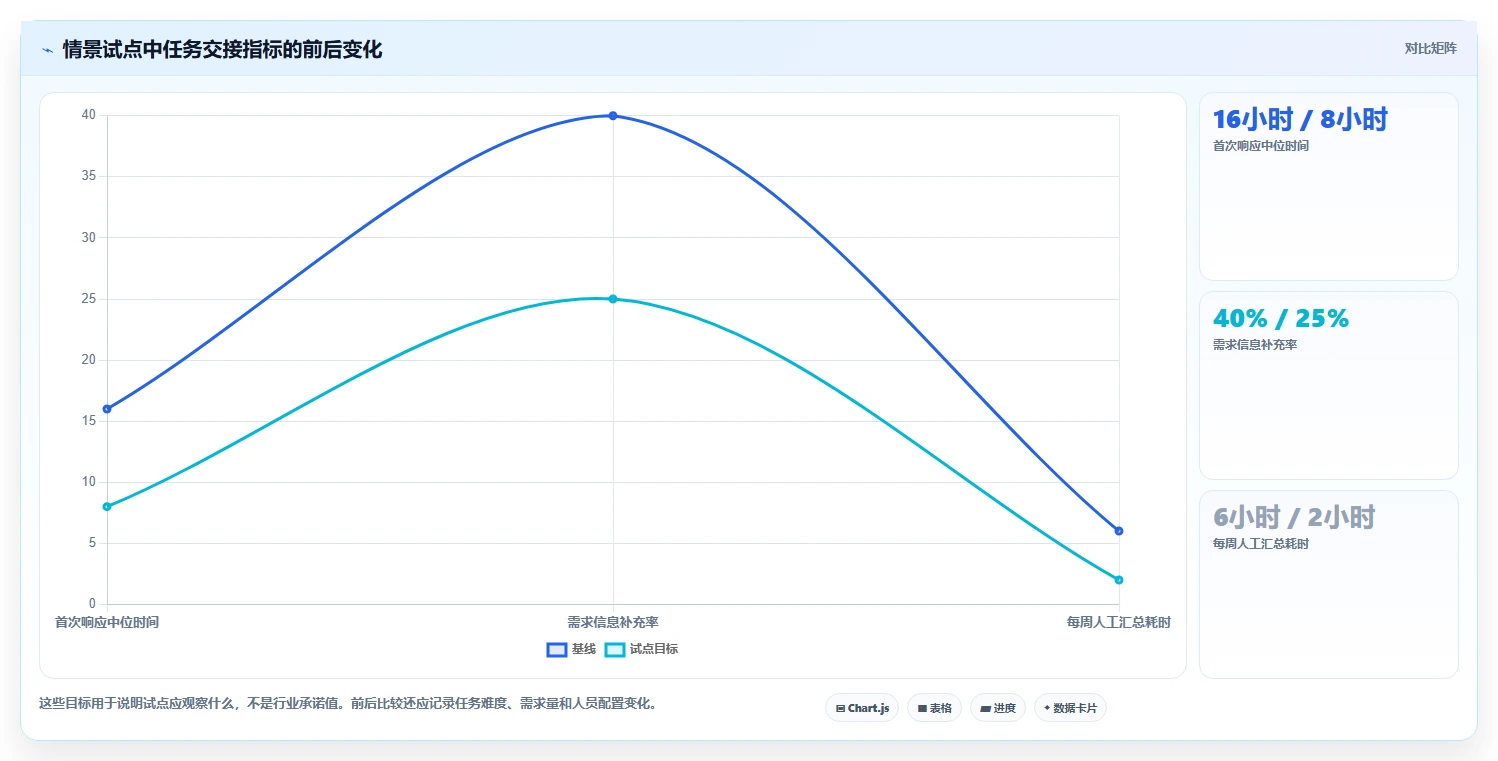The width and height of the screenshot is (1498, 761).
Task: Click the 基线 point for 首次响应中位时间
Action: tap(107, 409)
